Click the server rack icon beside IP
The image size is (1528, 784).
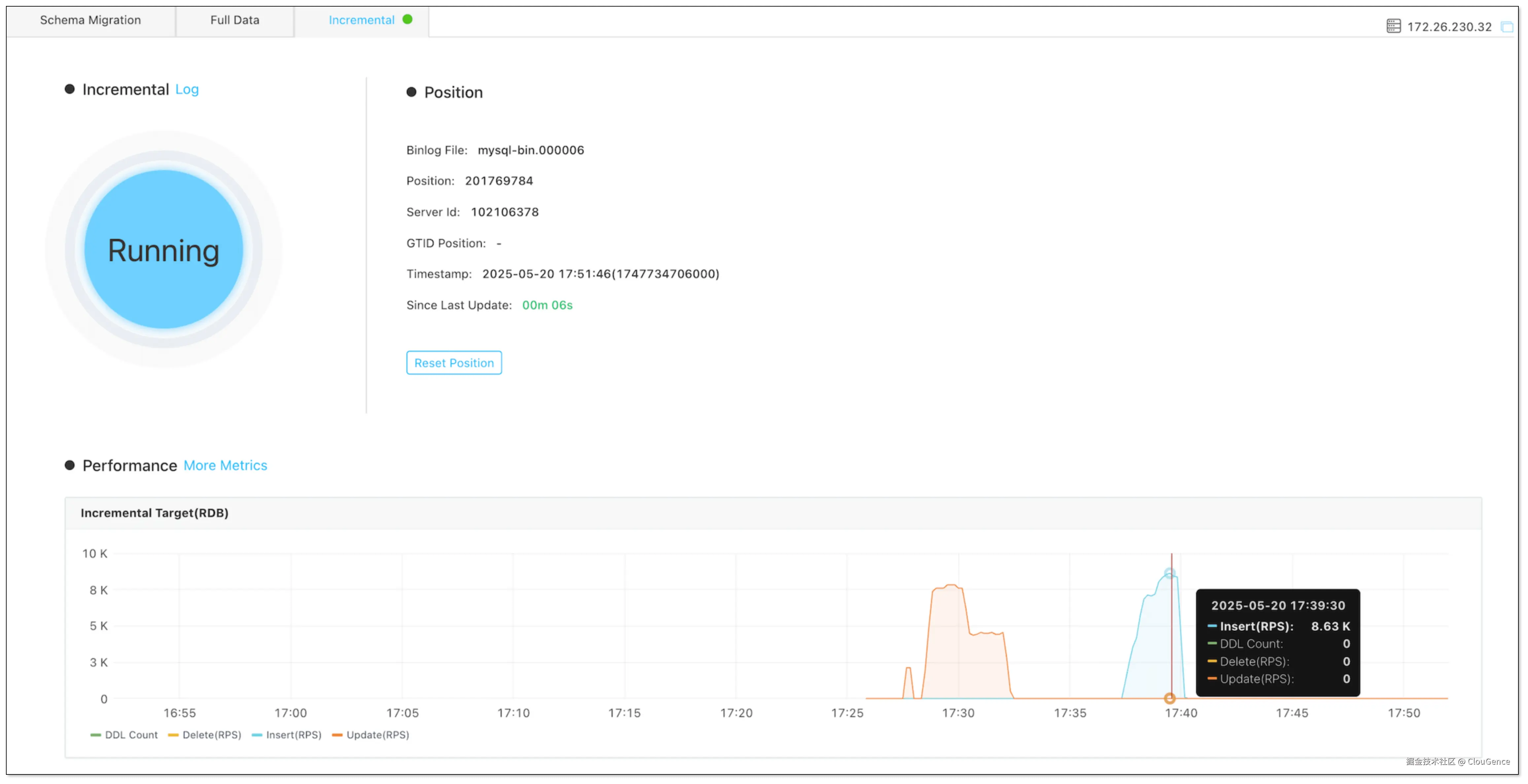pos(1393,26)
